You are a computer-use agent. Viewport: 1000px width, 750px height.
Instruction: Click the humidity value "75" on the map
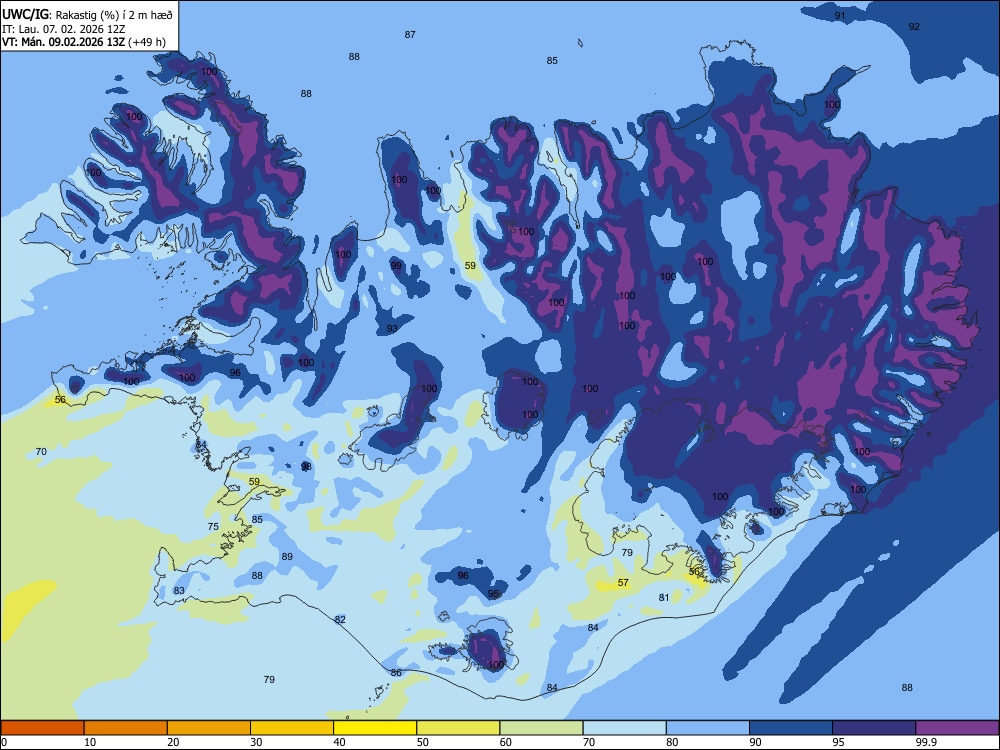pos(213,526)
